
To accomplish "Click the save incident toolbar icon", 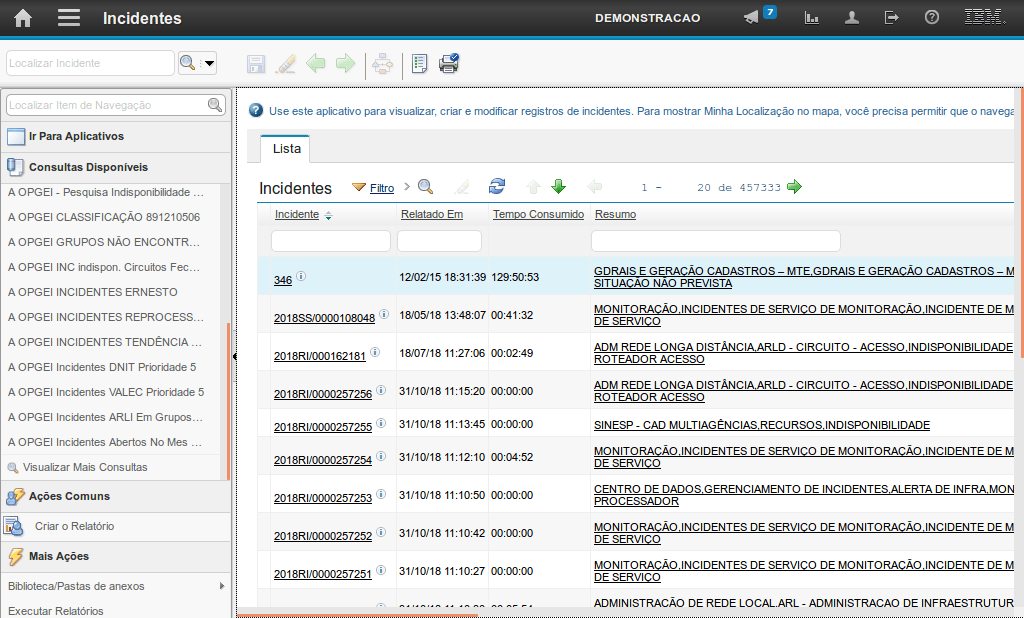I will 256,64.
